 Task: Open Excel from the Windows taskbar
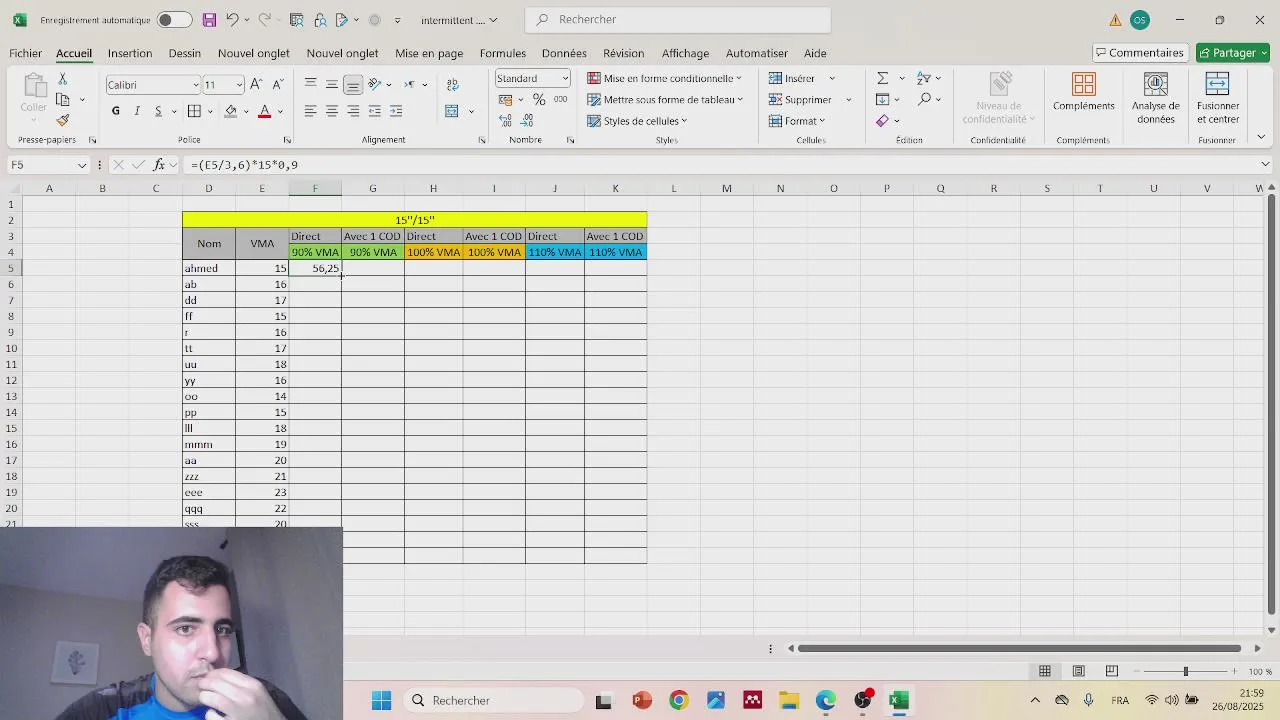pos(899,701)
